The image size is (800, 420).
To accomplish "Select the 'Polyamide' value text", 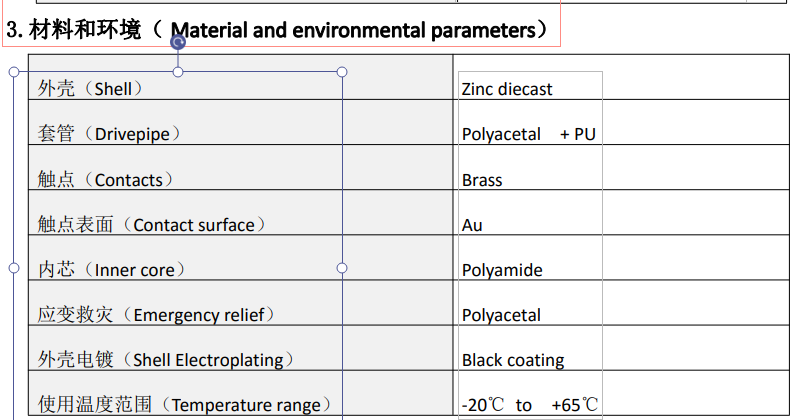I will point(502,270).
